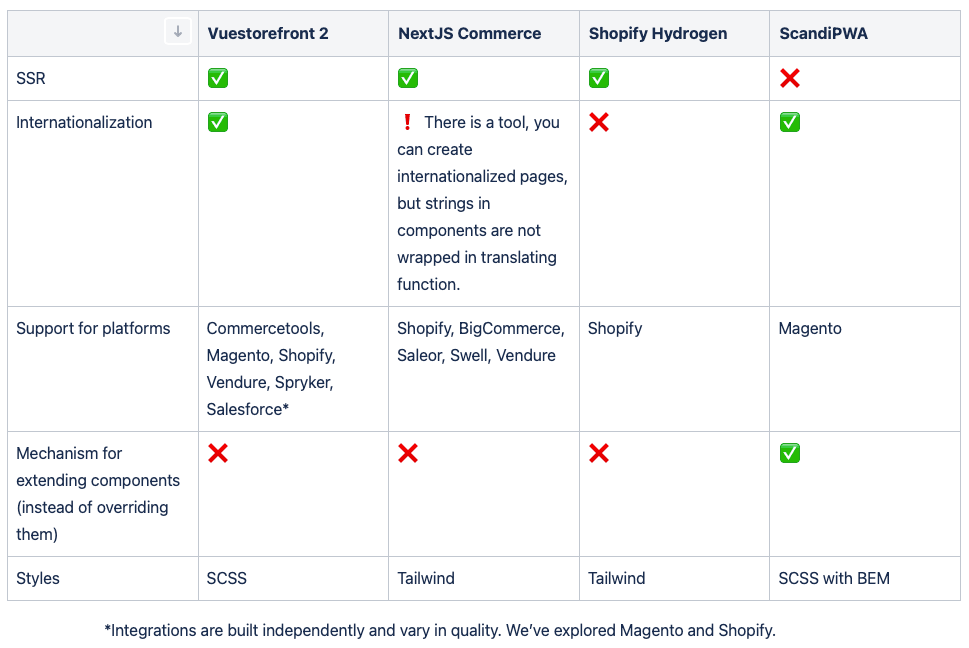The height and width of the screenshot is (648, 969).
Task: Click the SSR checkmark under Shopify Hydrogen
Action: [x=599, y=78]
